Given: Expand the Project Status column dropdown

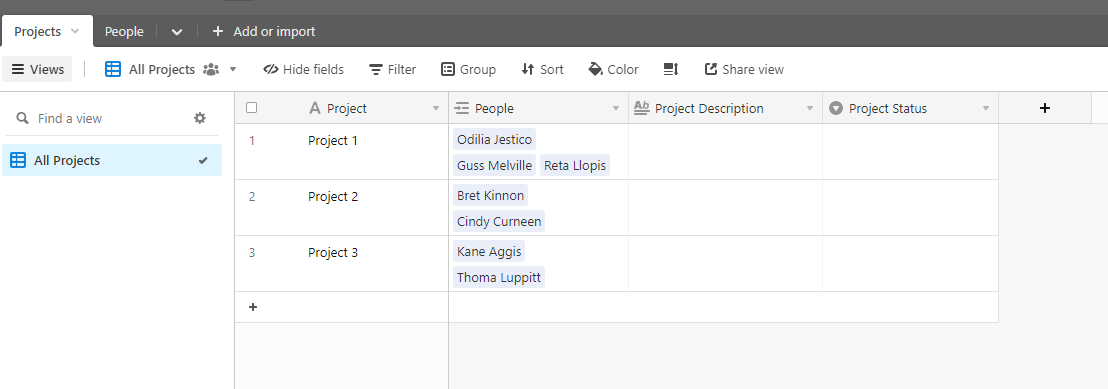Looking at the screenshot, I should 986,109.
